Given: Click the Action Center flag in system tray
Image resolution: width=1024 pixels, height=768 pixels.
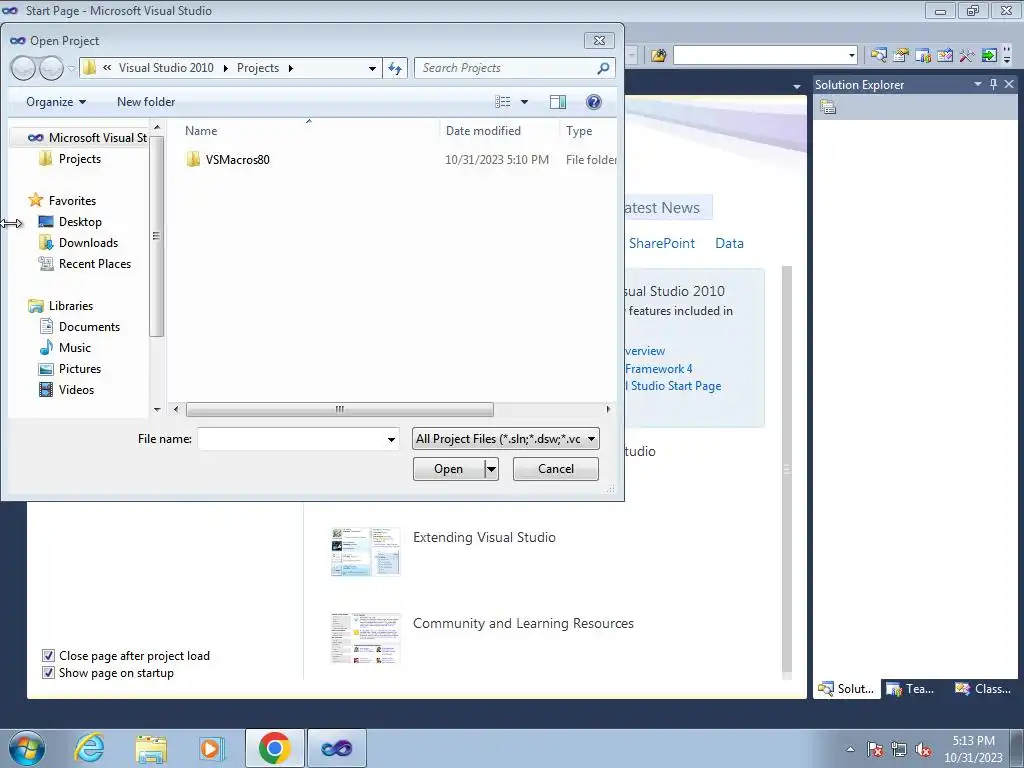Looking at the screenshot, I should click(875, 750).
